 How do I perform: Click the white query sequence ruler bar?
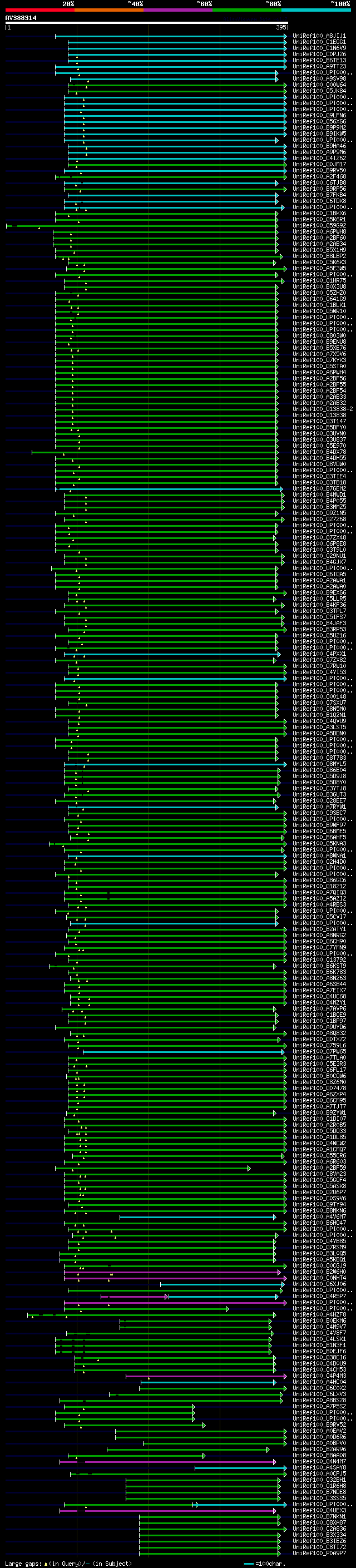147,23
